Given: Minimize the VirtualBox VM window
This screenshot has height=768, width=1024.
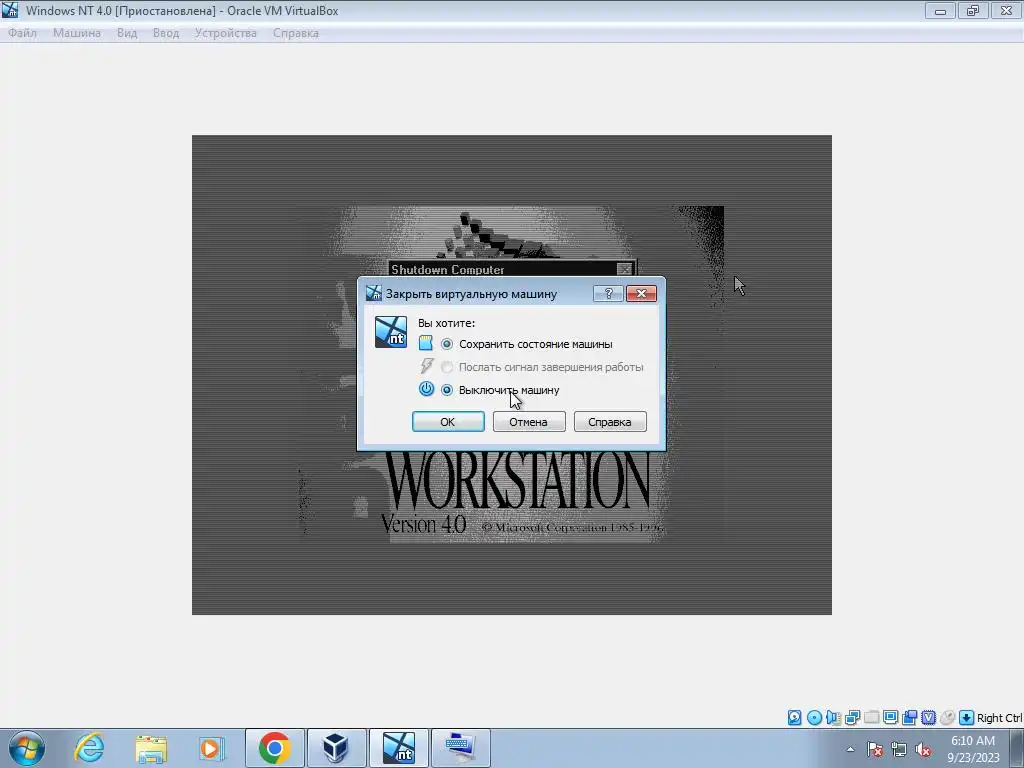Looking at the screenshot, I should (x=940, y=10).
